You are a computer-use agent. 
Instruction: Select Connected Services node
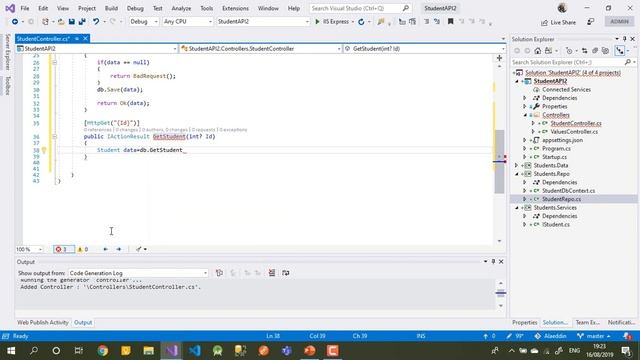[x=566, y=89]
